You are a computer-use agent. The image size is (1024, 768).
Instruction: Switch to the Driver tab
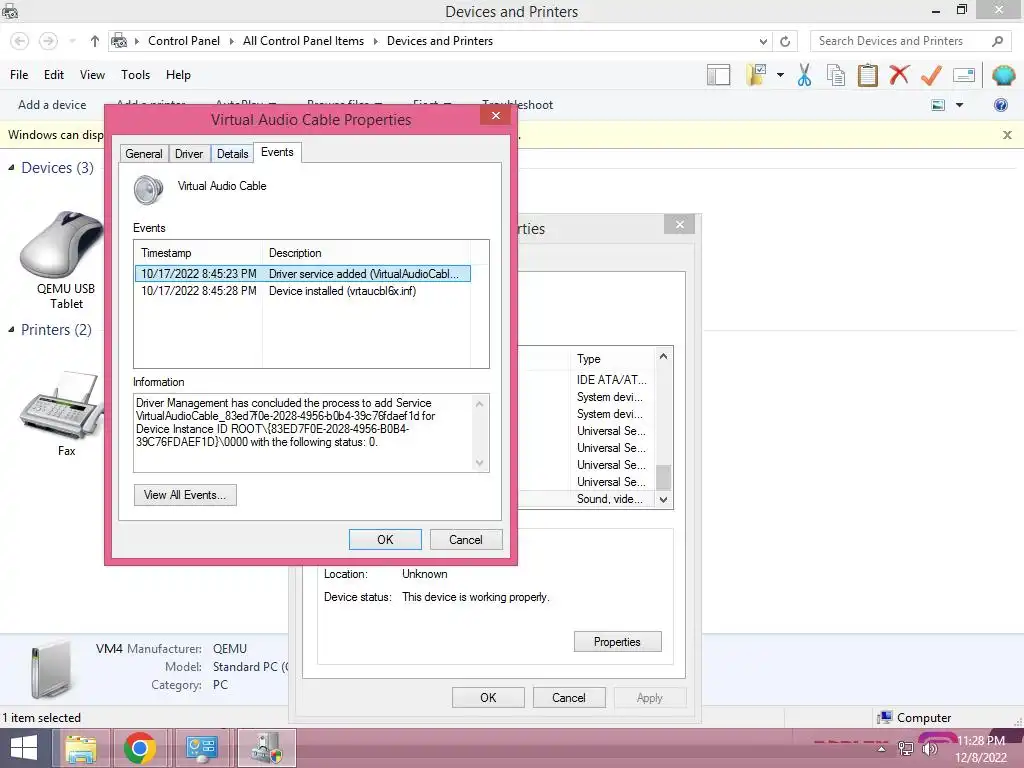pos(189,154)
